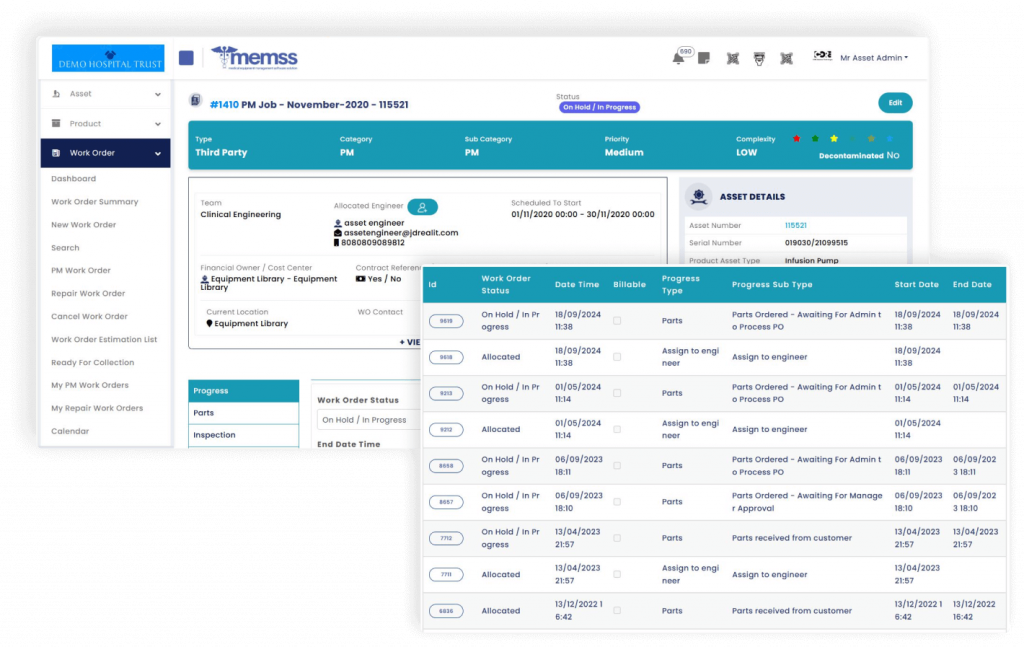Toggle Billable checkbox for row 9212

(617, 430)
